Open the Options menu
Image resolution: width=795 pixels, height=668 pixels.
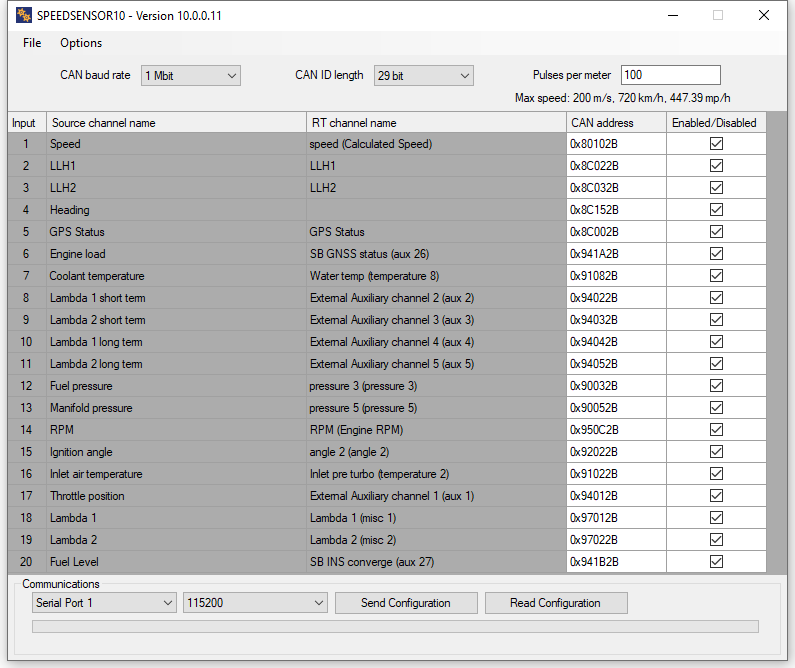[x=81, y=43]
